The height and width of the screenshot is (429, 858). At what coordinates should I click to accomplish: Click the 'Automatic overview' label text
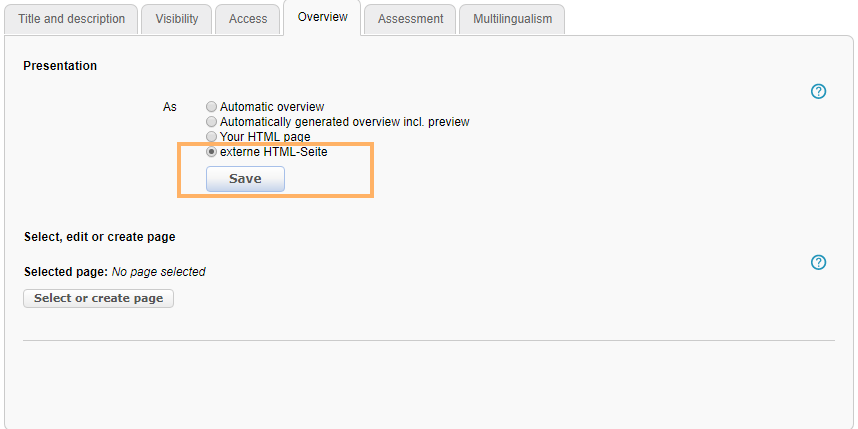[x=272, y=107]
